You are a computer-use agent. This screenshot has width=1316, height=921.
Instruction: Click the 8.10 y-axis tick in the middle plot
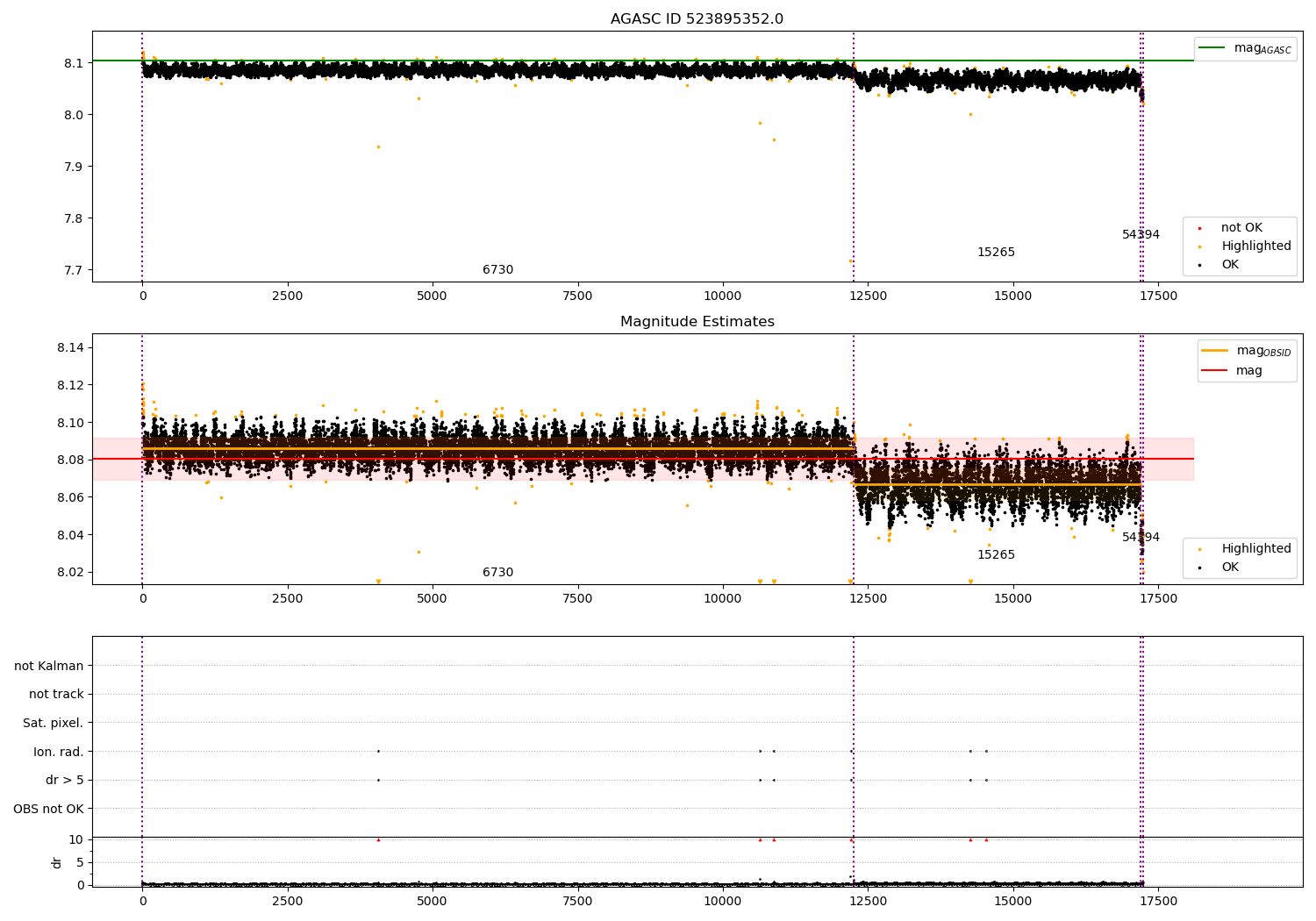70,423
